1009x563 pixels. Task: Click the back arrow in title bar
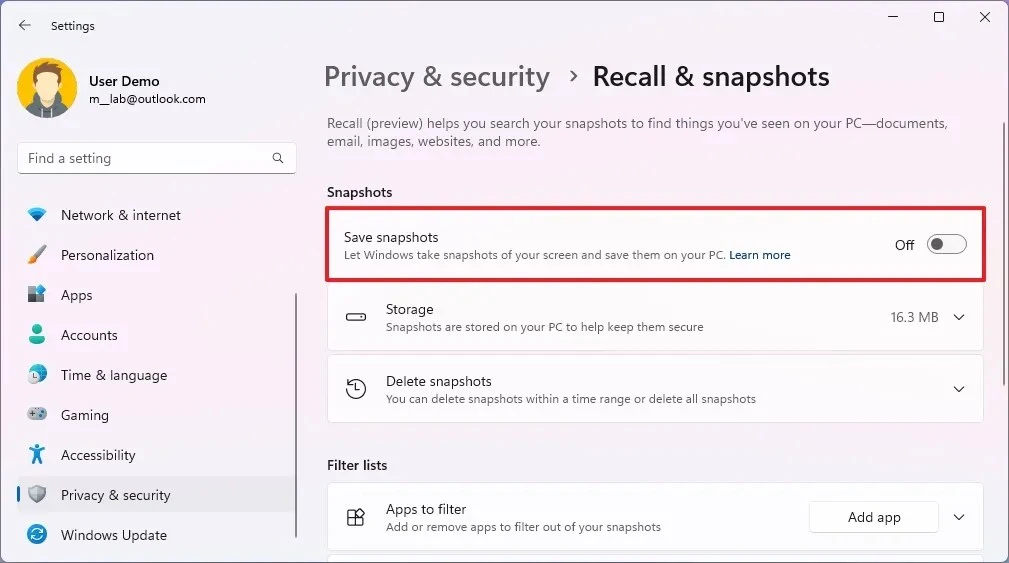pyautogui.click(x=25, y=26)
